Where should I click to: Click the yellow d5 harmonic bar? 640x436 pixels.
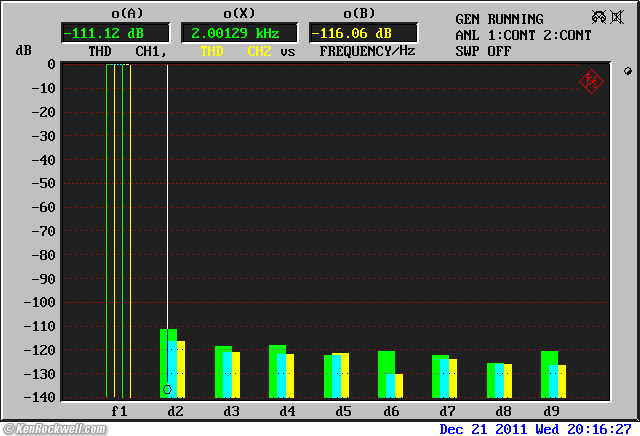pos(344,375)
